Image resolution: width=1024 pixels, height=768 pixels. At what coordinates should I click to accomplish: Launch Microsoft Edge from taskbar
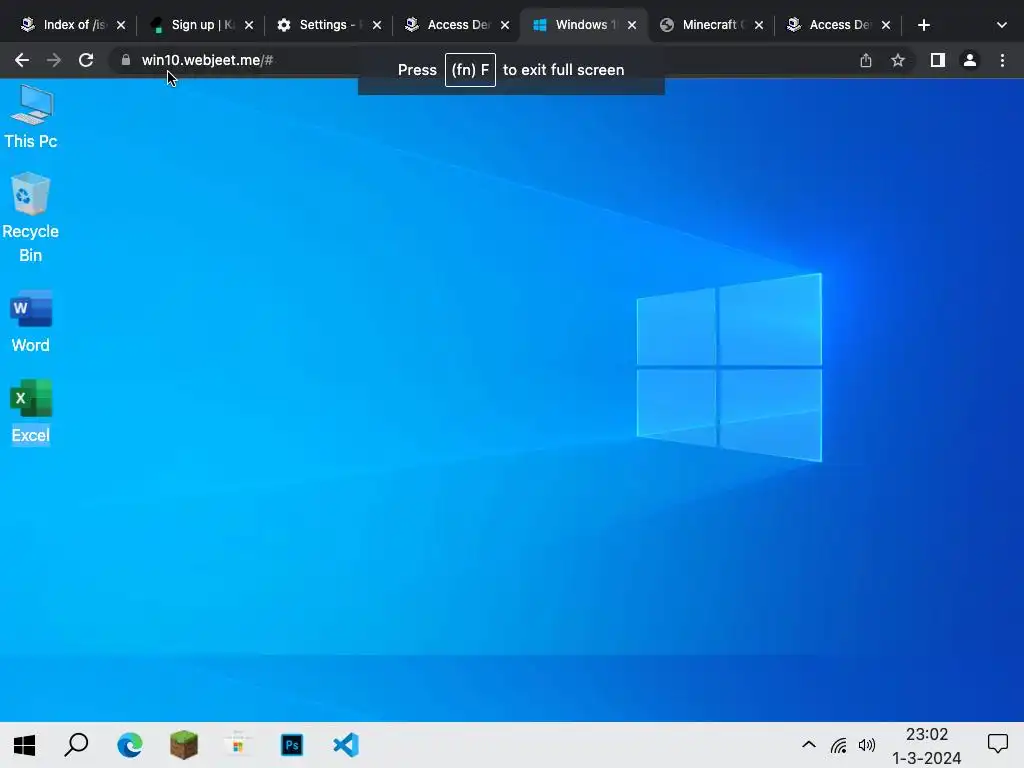point(129,744)
